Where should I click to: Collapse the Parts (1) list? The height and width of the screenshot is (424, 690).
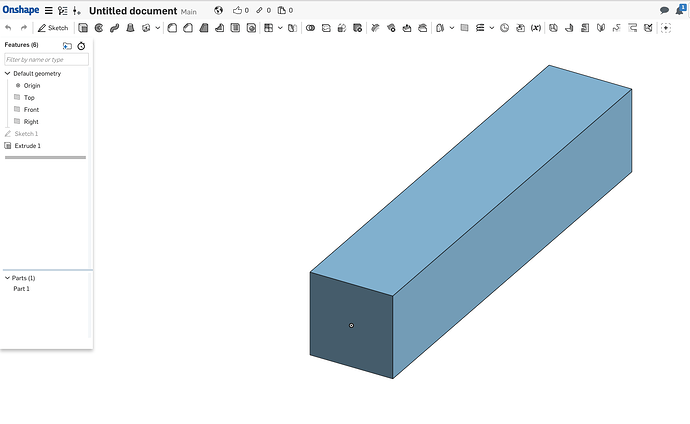pyautogui.click(x=7, y=278)
